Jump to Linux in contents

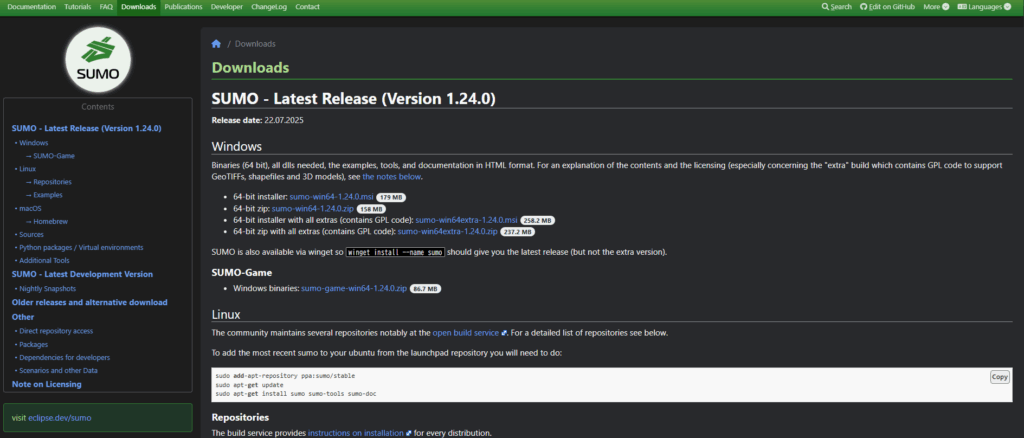[27, 169]
